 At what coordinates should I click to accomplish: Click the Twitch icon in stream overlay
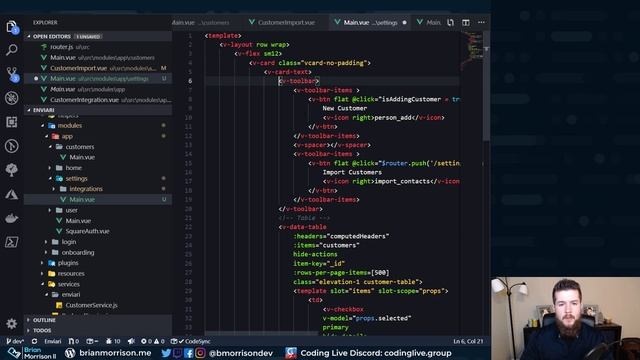pyautogui.click(x=177, y=353)
